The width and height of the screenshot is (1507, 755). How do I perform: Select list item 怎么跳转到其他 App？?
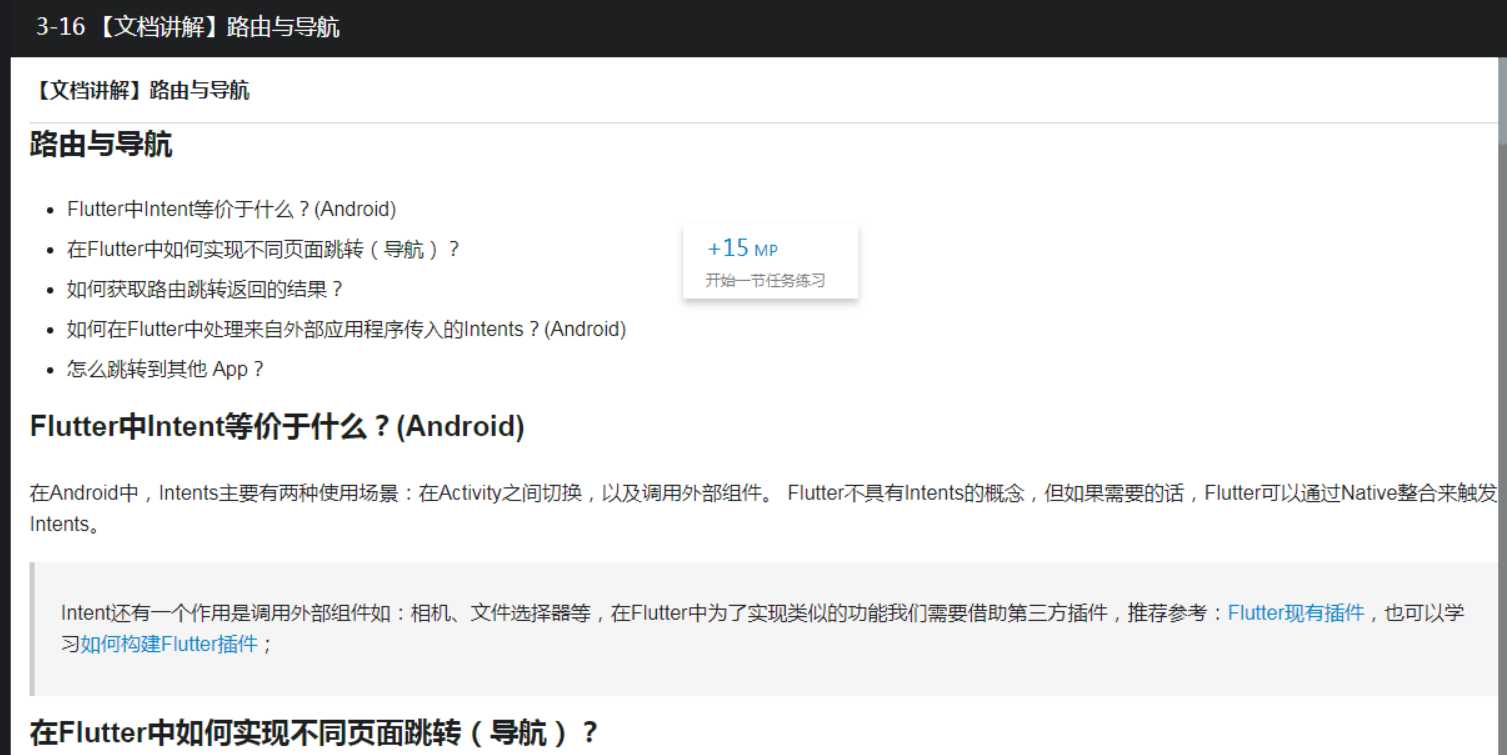click(x=166, y=369)
